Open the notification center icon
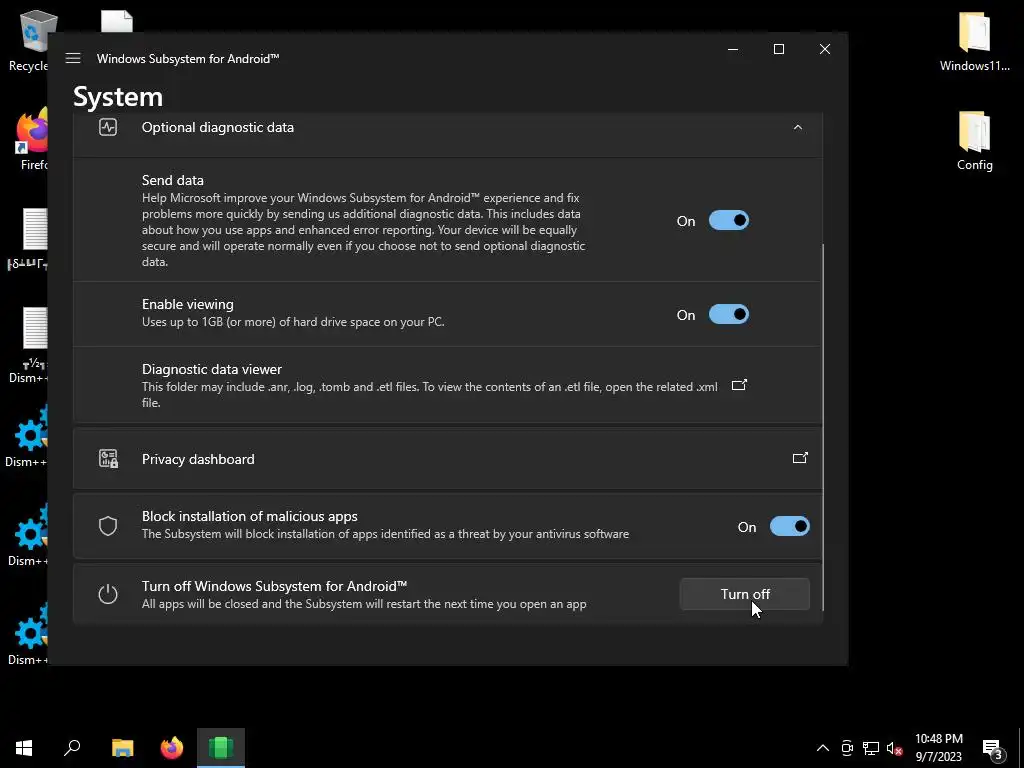 pos(993,750)
